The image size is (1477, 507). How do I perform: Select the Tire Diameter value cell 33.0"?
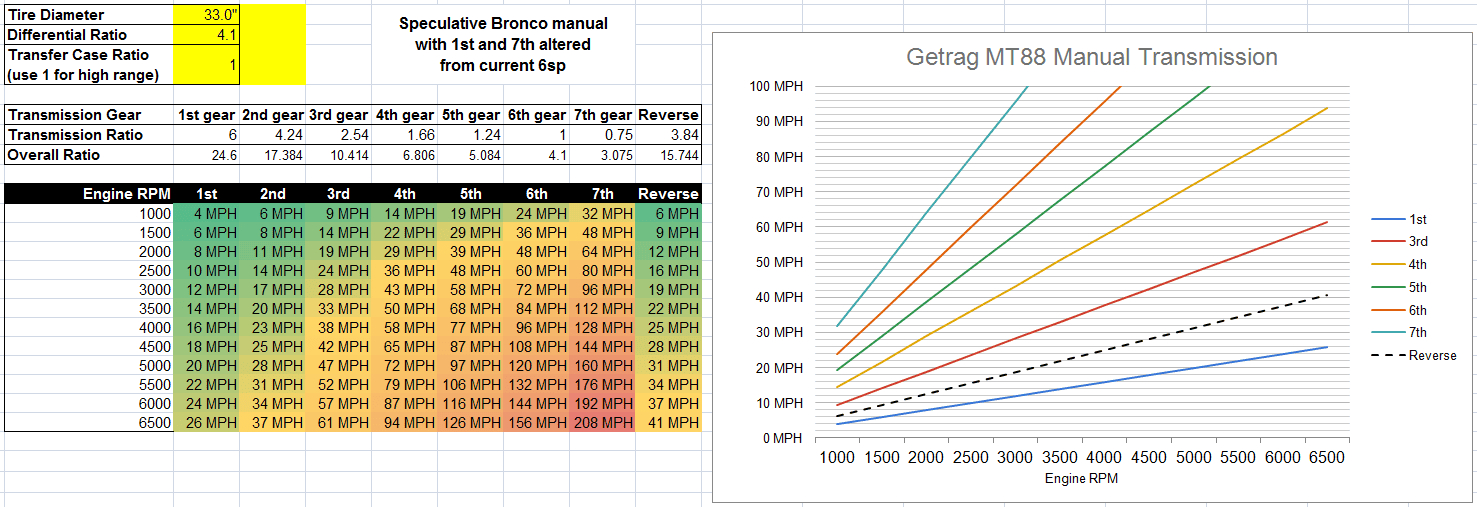click(205, 15)
